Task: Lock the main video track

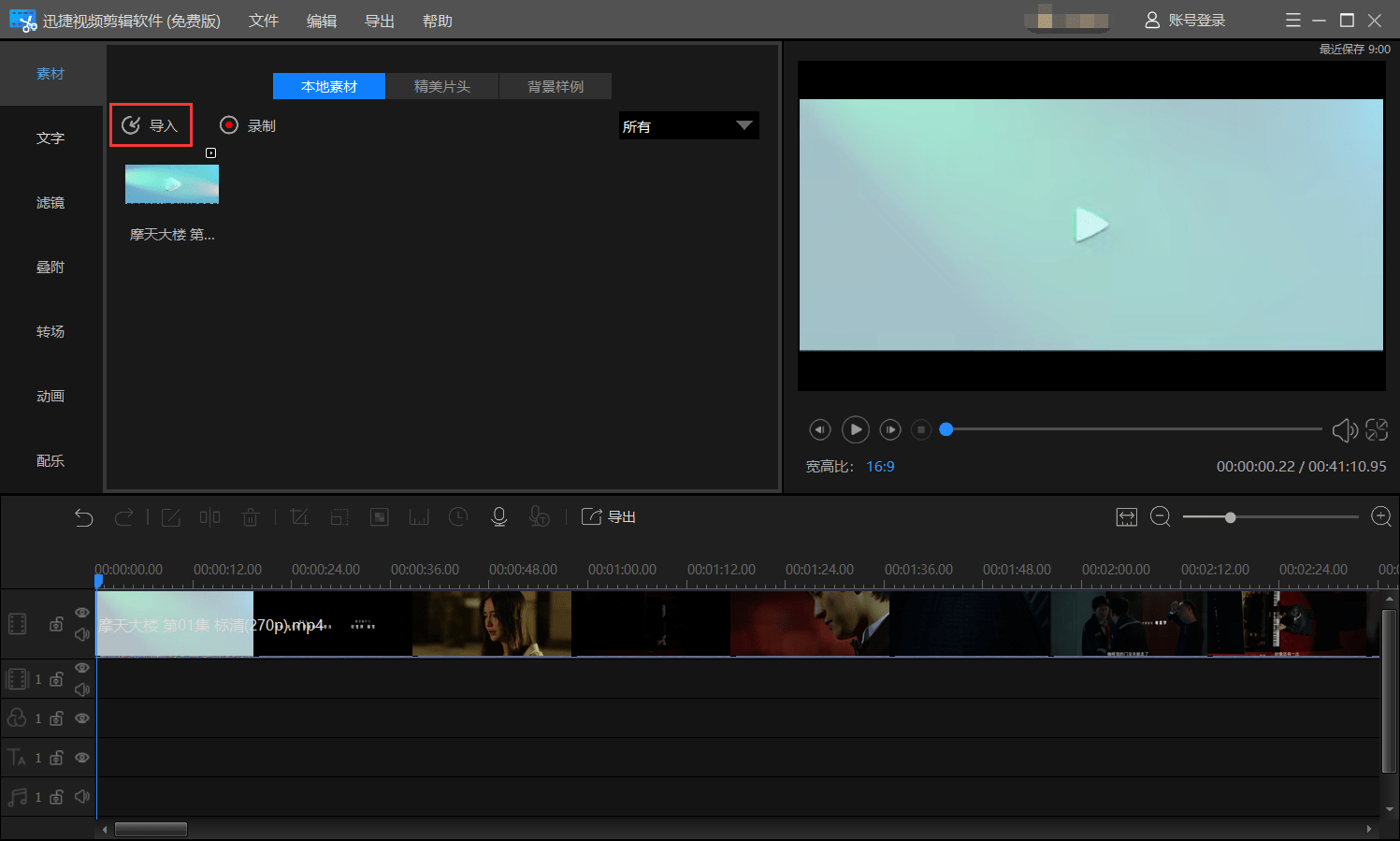Action: coord(57,624)
